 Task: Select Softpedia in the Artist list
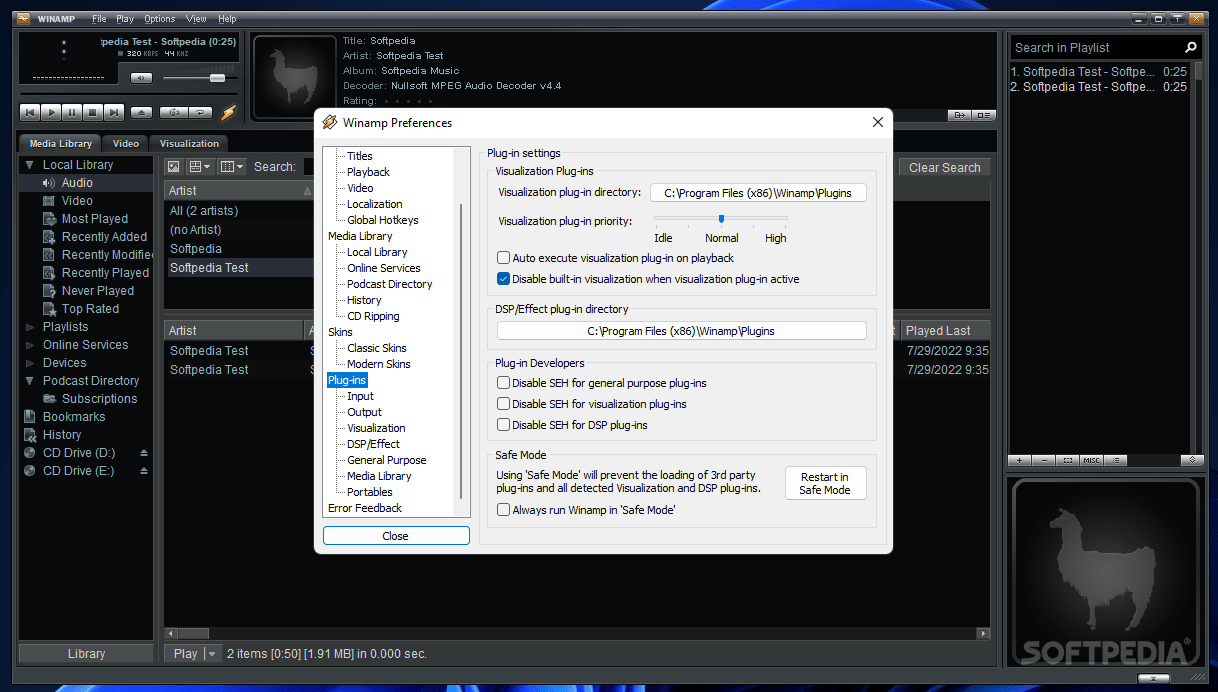196,249
